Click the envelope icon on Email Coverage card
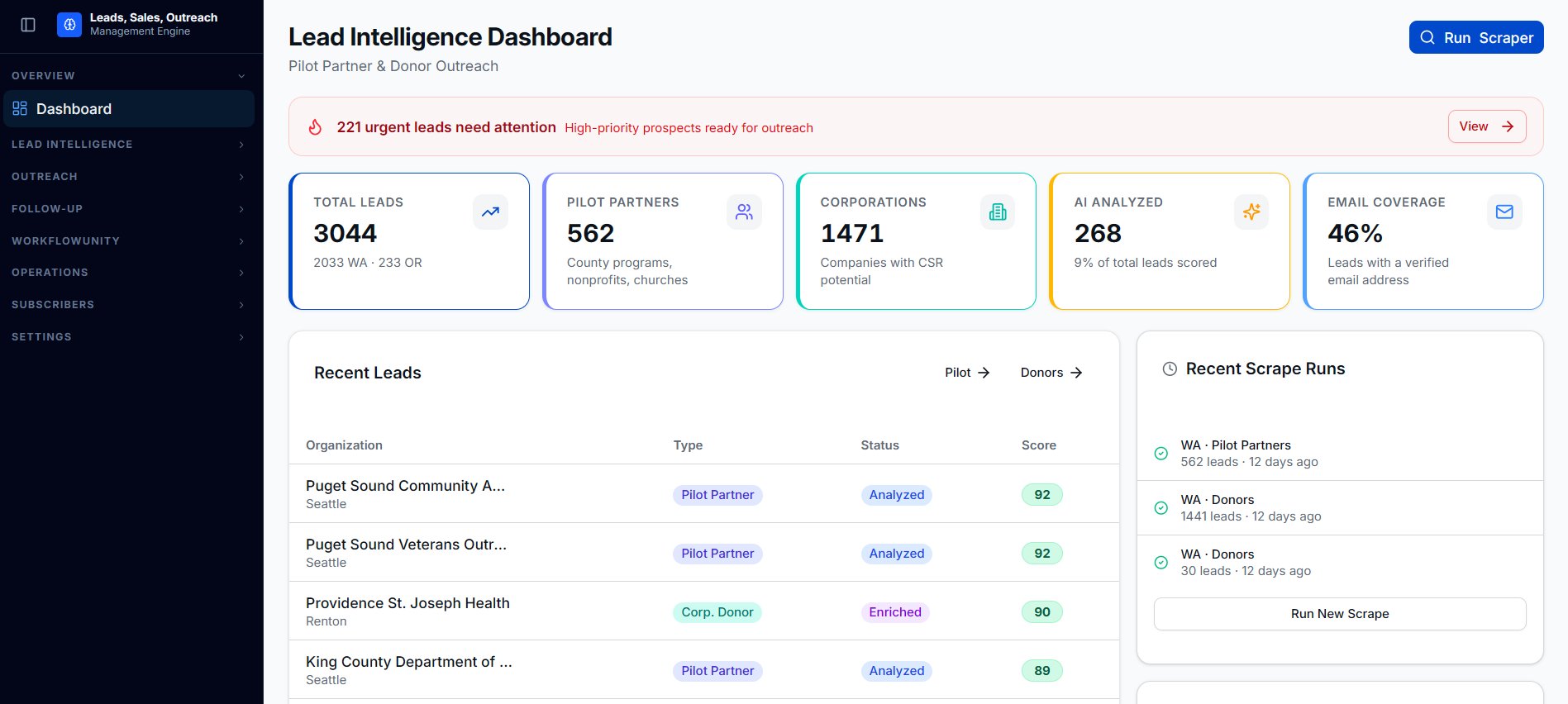This screenshot has height=704, width=1568. pos(1504,212)
